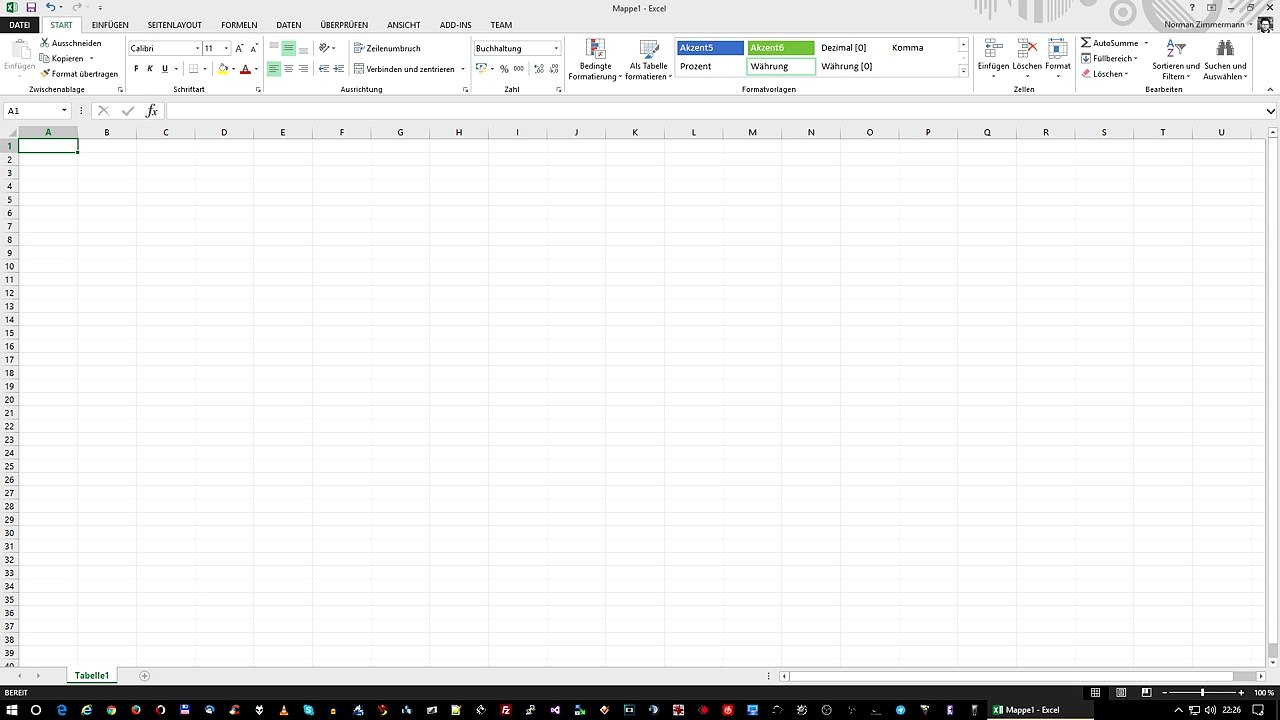Open the Buchhaltung number format dropdown
This screenshot has width=1280, height=720.
pyautogui.click(x=556, y=48)
